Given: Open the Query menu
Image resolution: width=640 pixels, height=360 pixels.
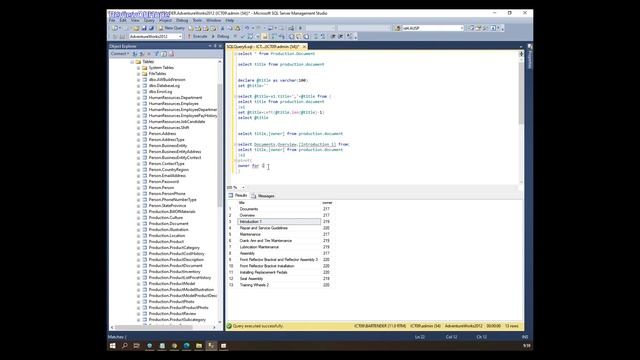Looking at the screenshot, I should (x=149, y=20).
